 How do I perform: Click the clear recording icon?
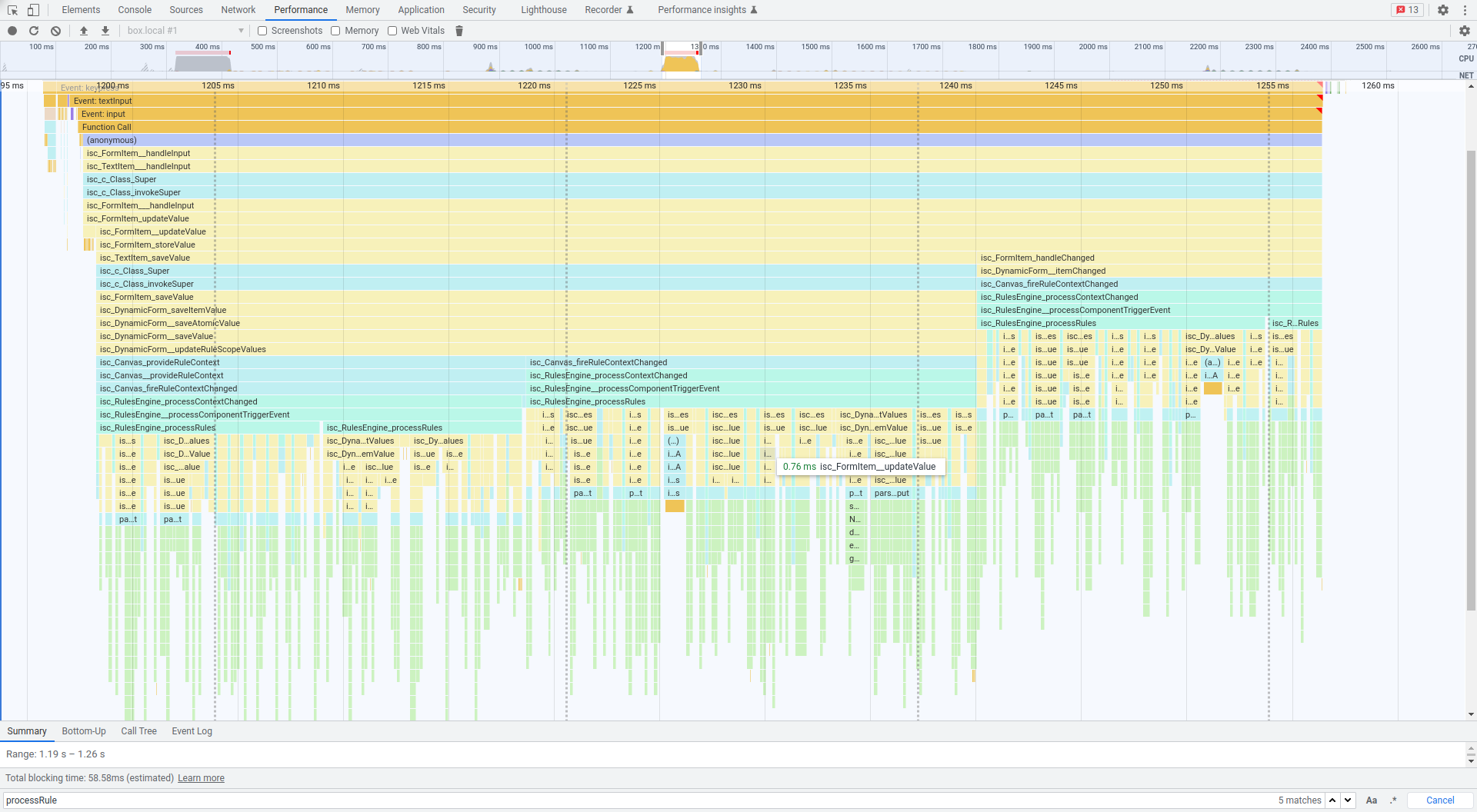pos(55,31)
